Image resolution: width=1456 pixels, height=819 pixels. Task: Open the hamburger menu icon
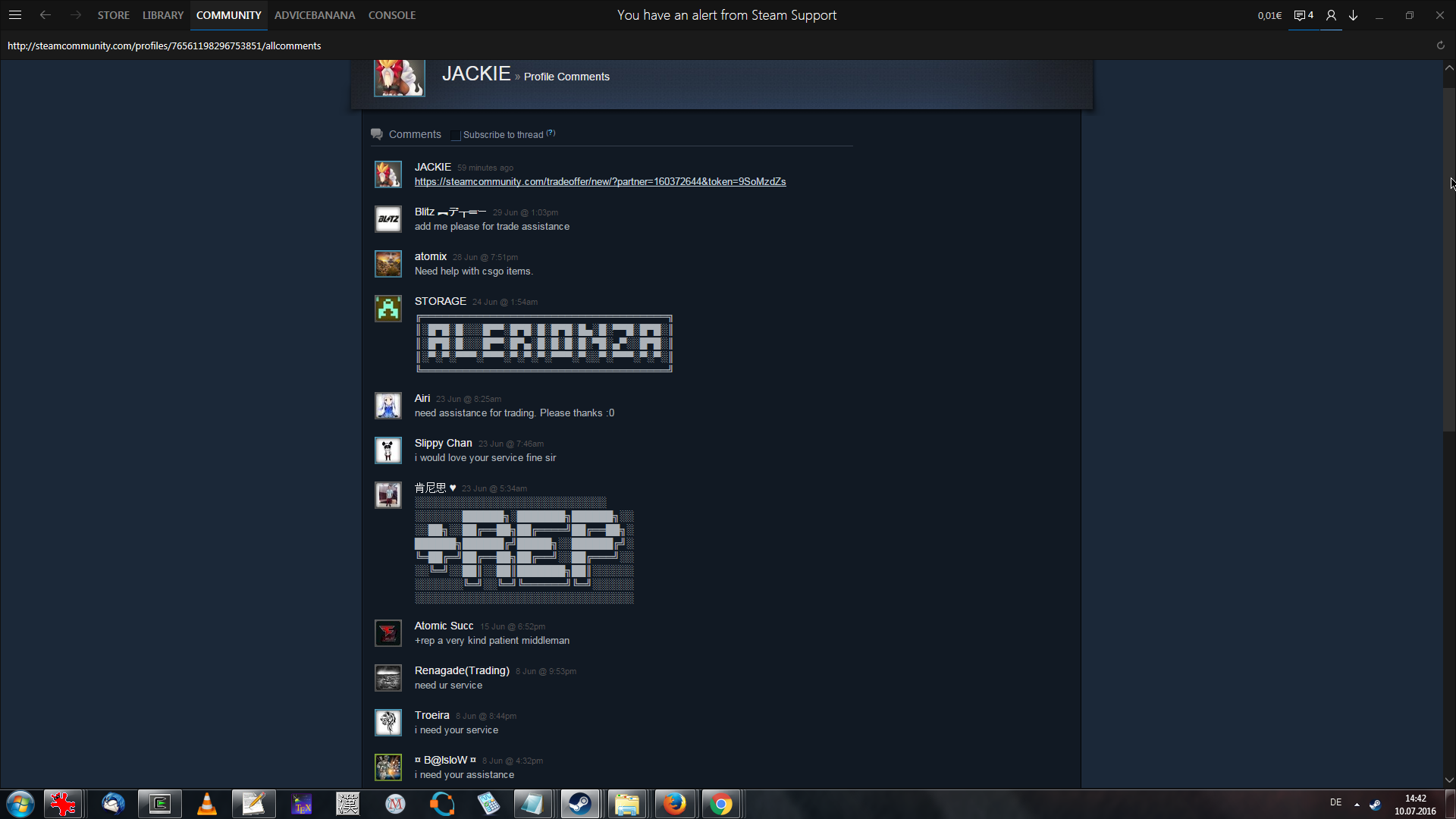(x=15, y=15)
